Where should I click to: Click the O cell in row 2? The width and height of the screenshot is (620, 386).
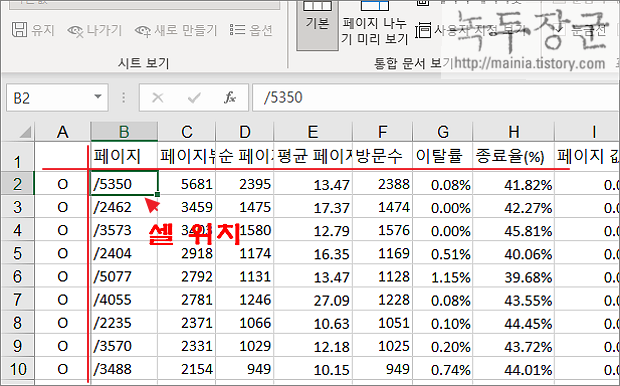point(62,184)
